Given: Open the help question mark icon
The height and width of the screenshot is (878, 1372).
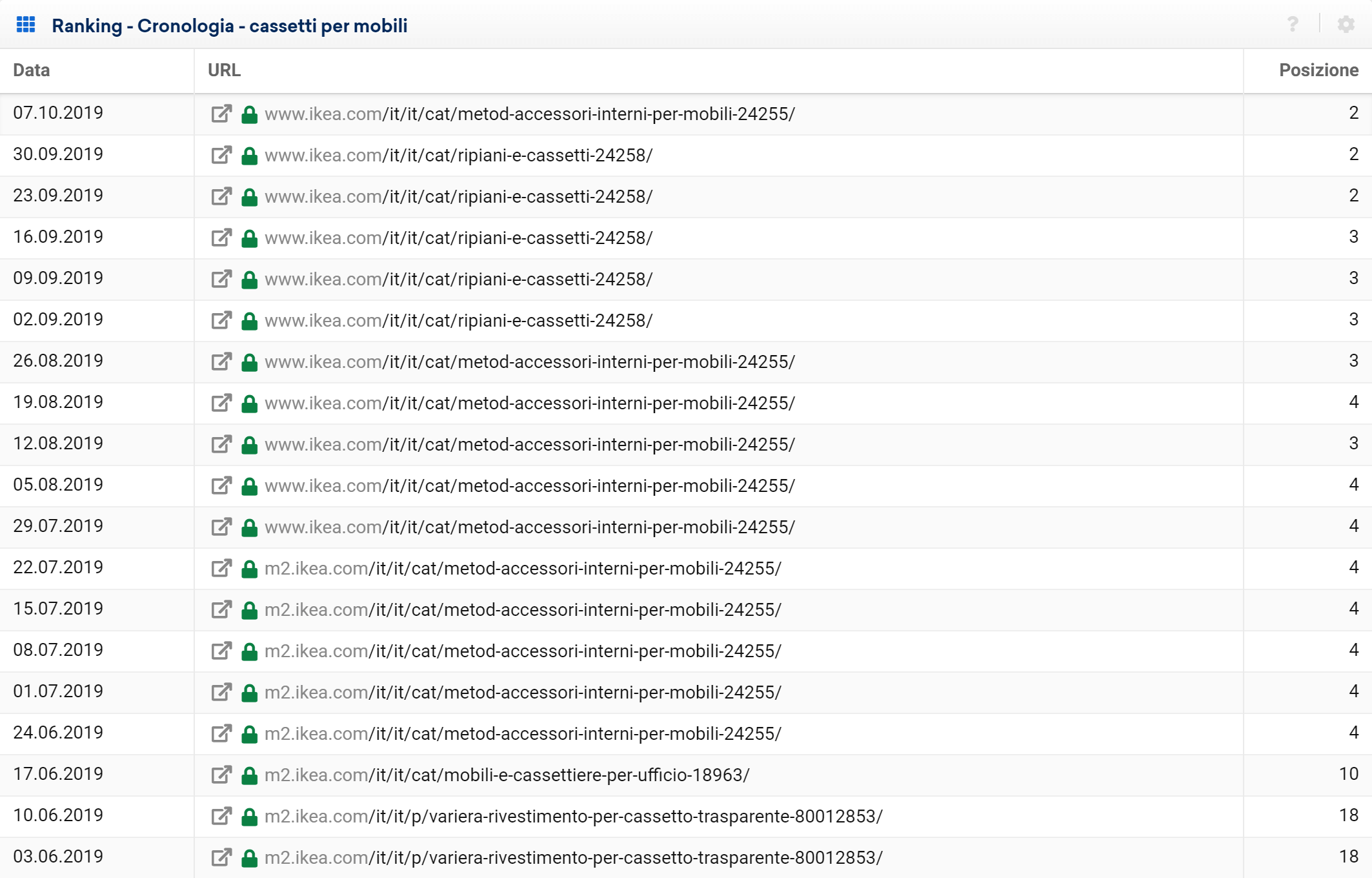Looking at the screenshot, I should pos(1292,25).
